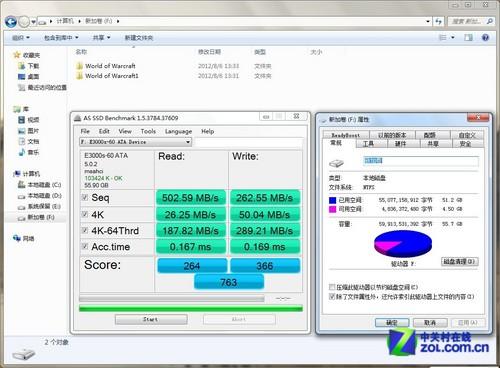Click the 库 libraries icon in sidebar

(16, 109)
